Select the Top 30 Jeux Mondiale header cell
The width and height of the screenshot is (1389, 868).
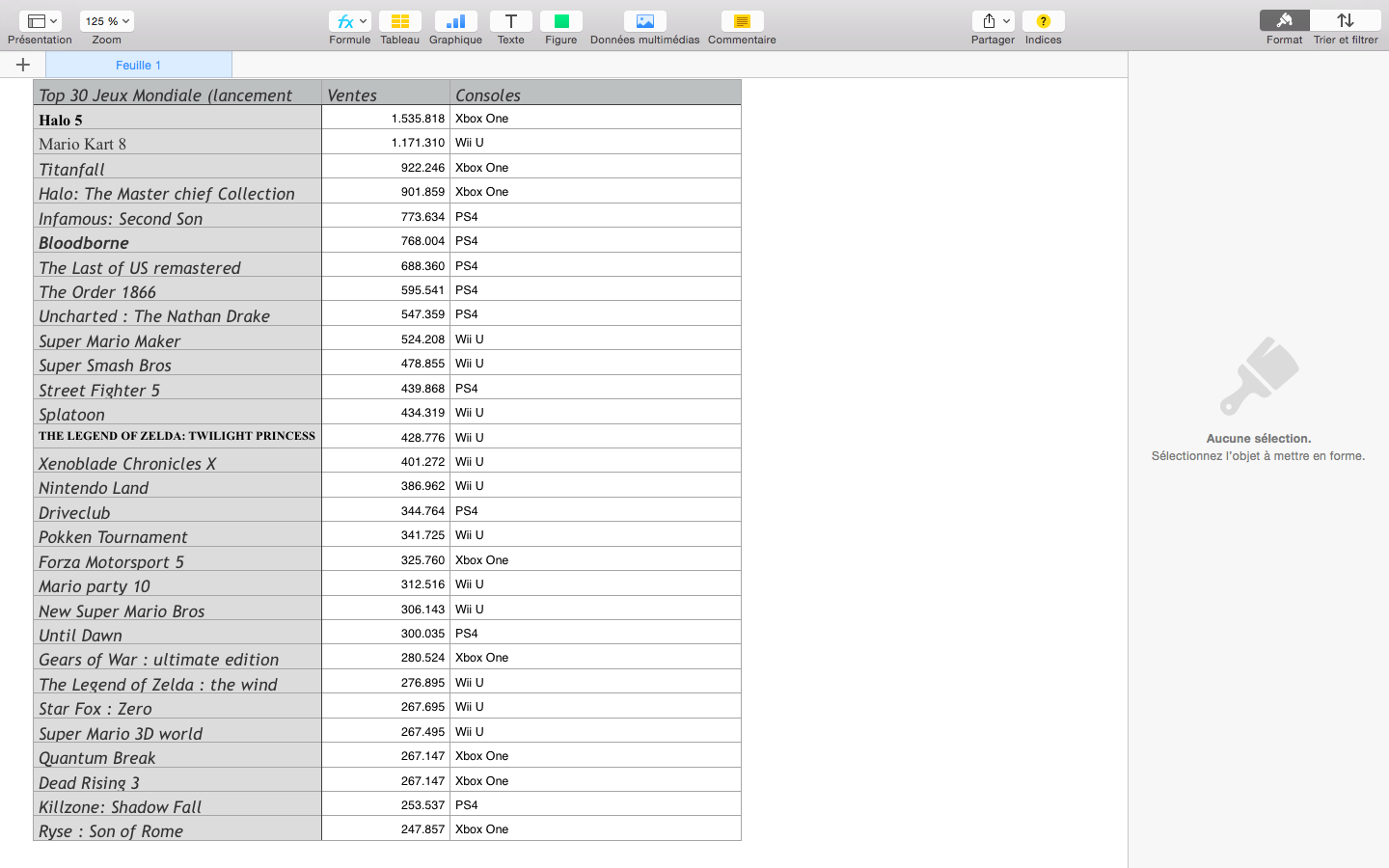click(177, 93)
